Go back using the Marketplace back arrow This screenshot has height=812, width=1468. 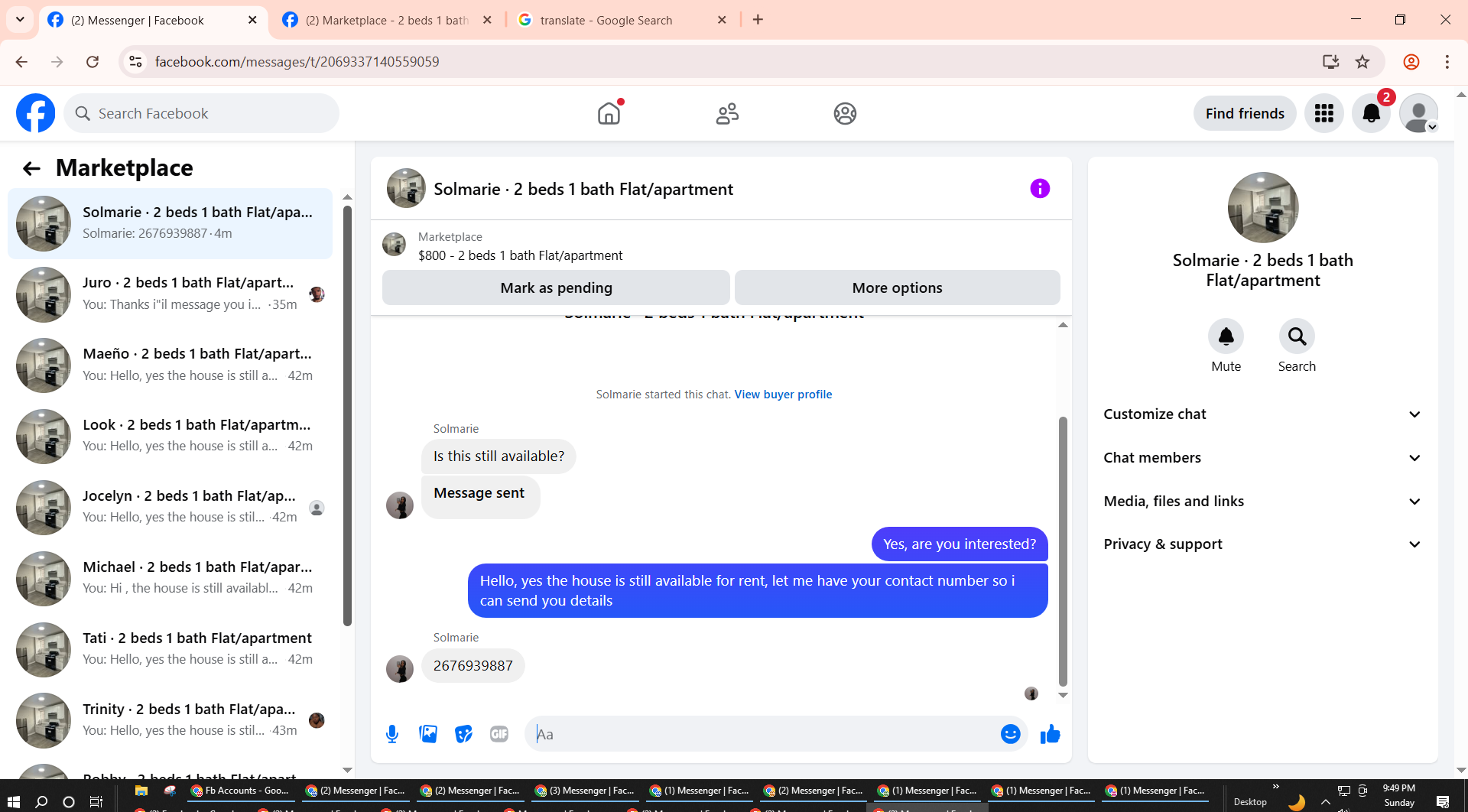31,168
